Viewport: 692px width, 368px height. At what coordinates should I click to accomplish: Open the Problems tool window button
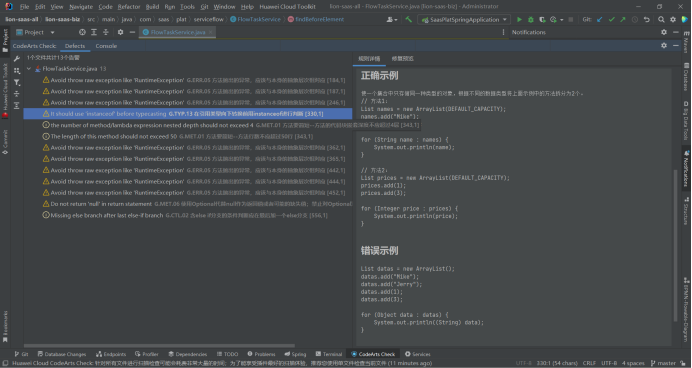(261, 354)
